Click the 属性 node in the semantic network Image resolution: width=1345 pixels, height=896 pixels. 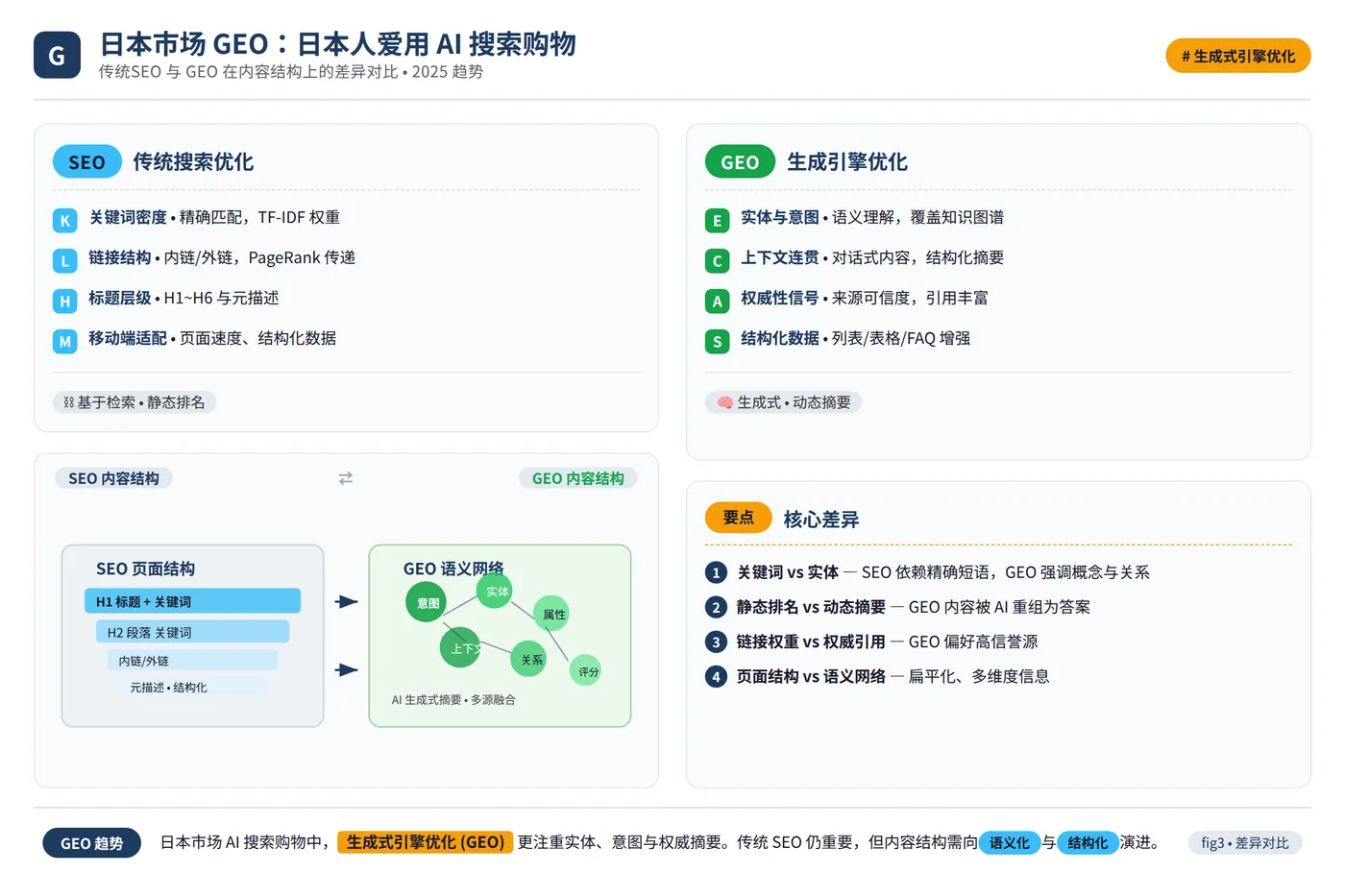551,614
